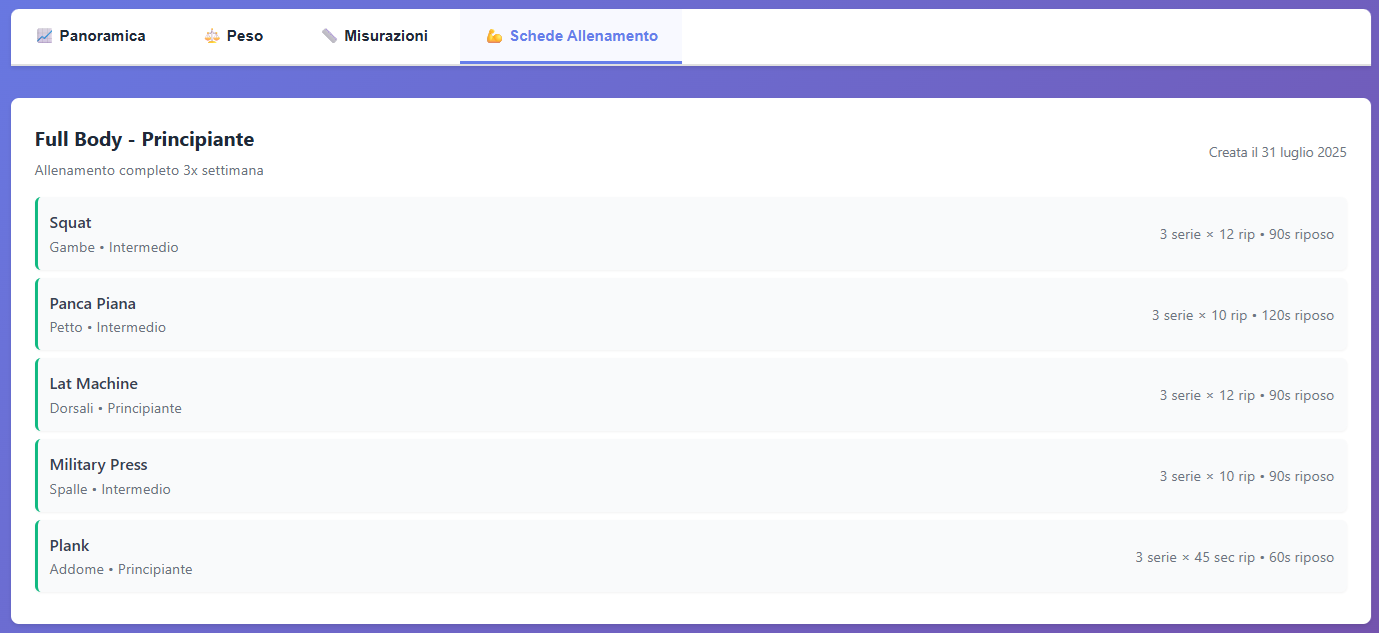The height and width of the screenshot is (633, 1379).
Task: Click the green accent bar of Panca Piana
Action: click(37, 314)
